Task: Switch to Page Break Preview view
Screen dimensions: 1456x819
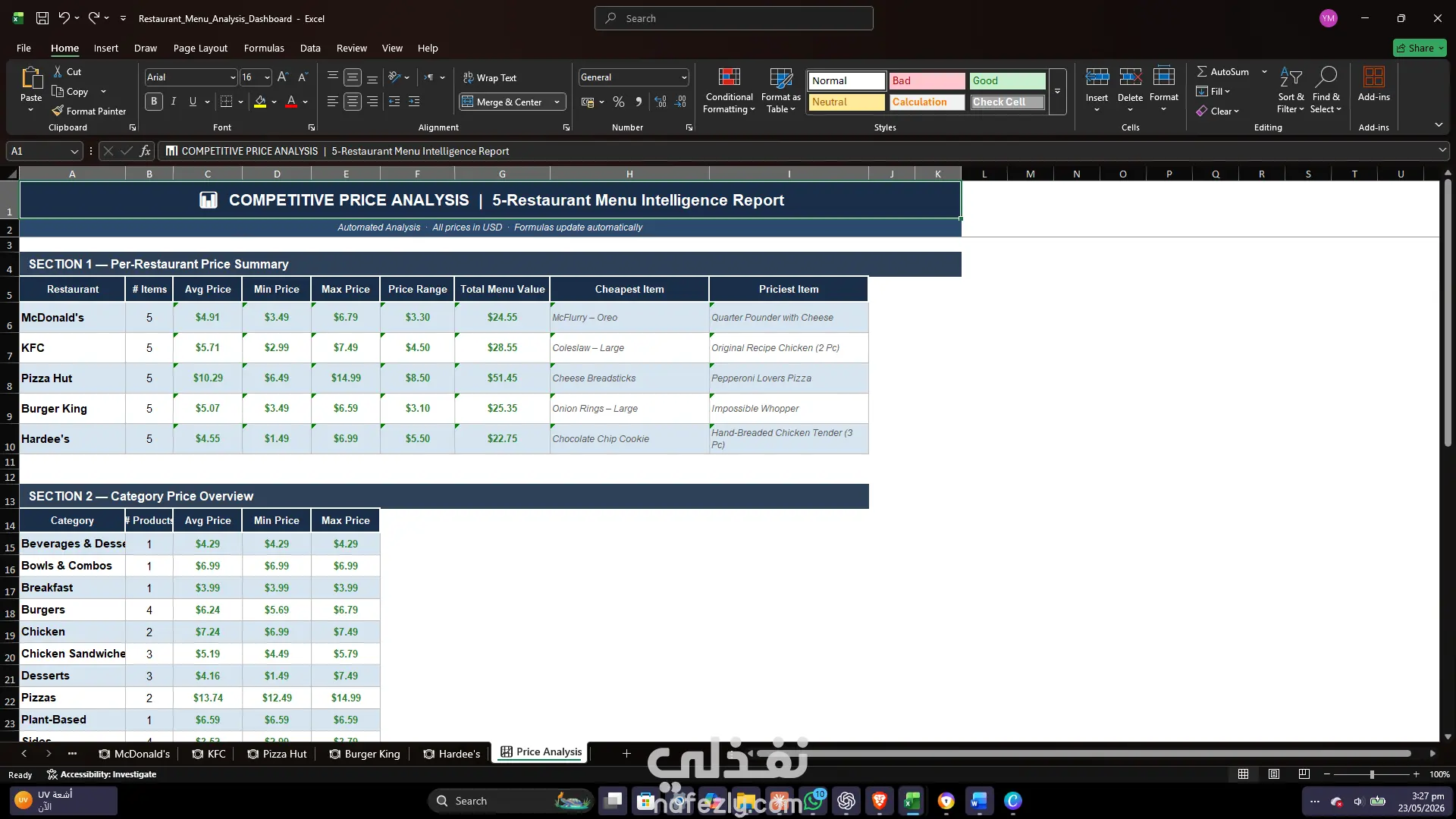Action: pos(1304,774)
